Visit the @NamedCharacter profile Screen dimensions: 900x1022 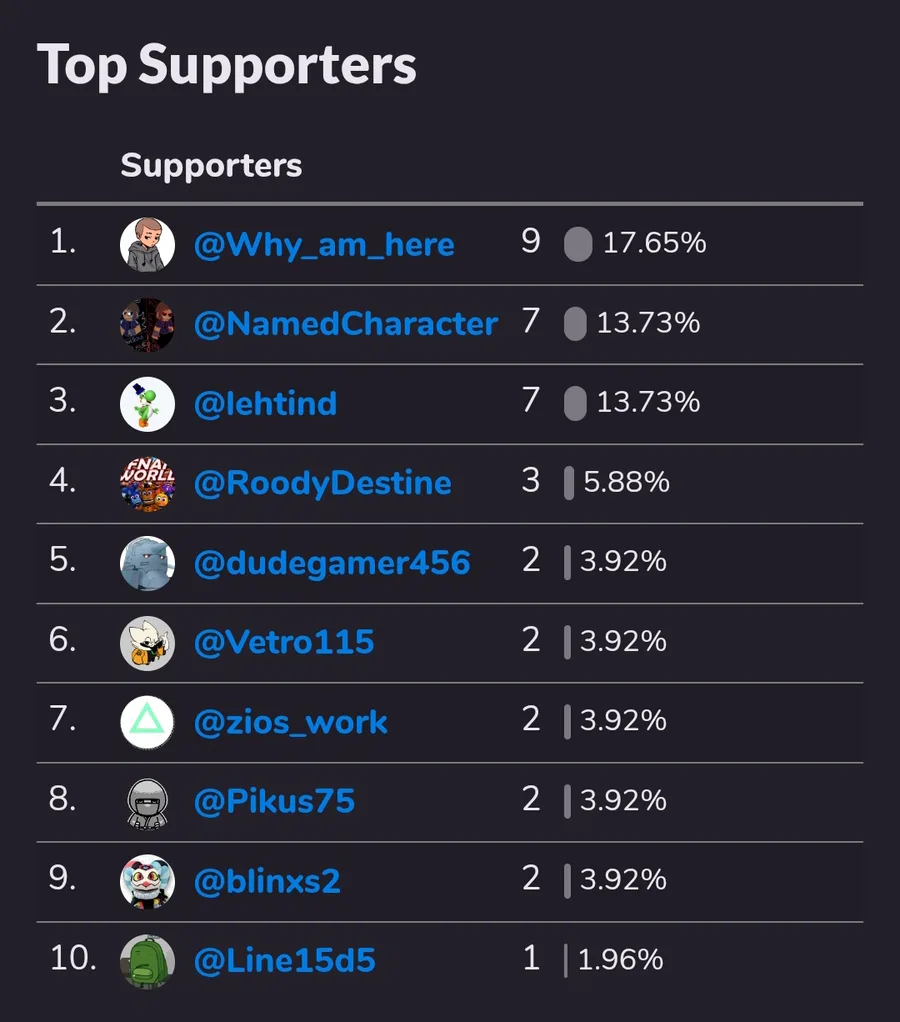point(346,324)
